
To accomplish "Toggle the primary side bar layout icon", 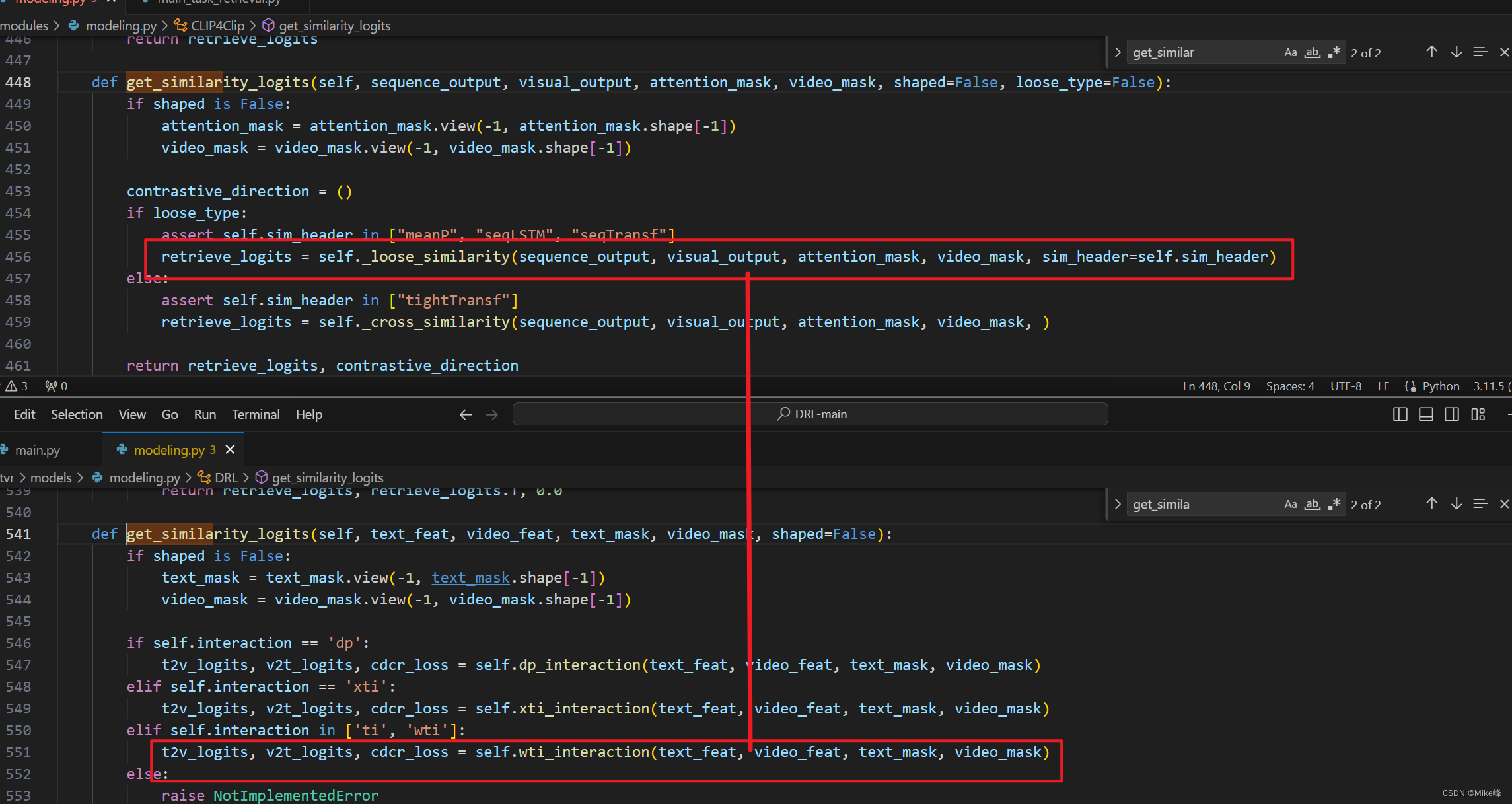I will (1400, 414).
